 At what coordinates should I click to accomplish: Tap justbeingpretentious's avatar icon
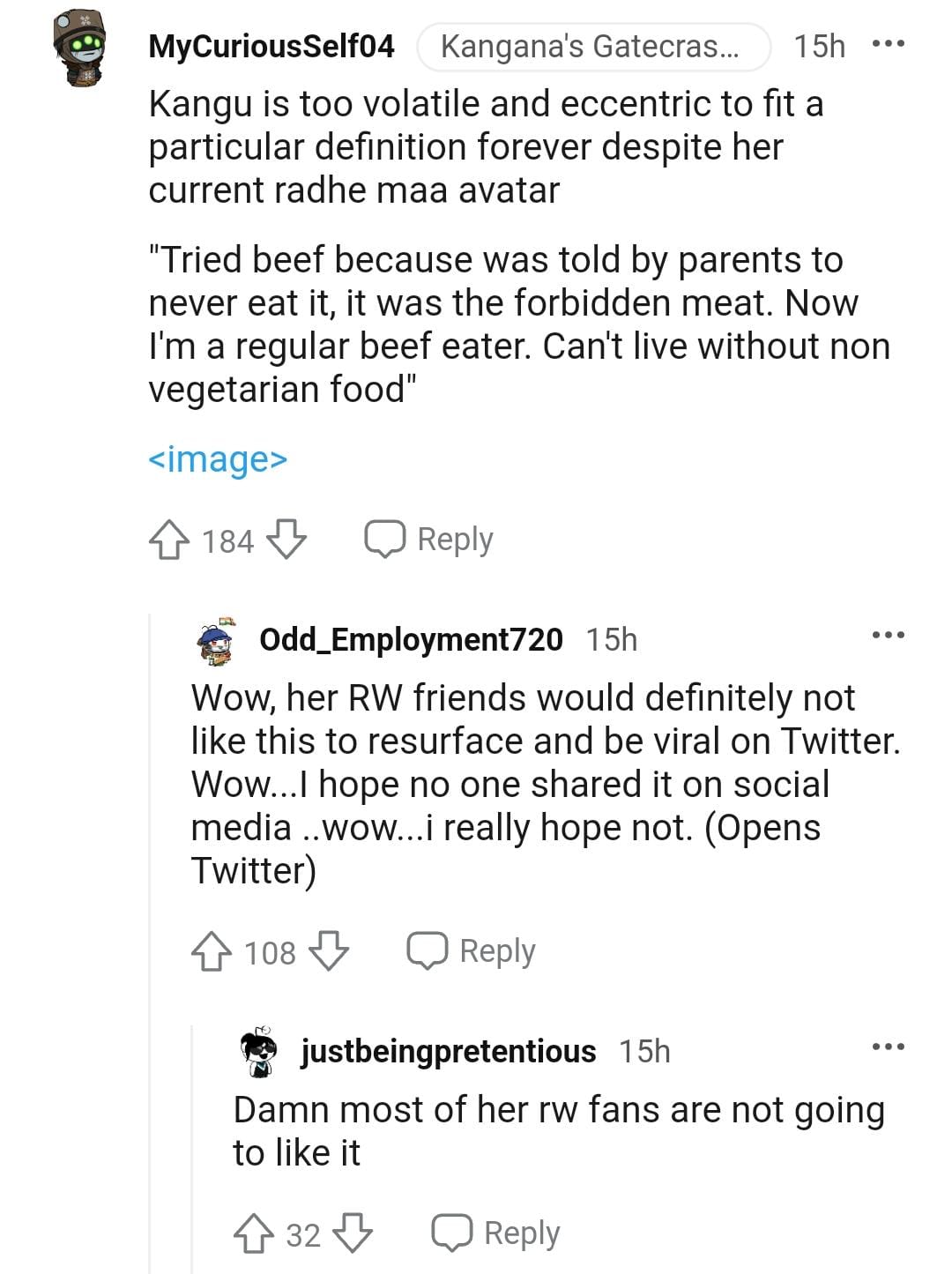259,1051
